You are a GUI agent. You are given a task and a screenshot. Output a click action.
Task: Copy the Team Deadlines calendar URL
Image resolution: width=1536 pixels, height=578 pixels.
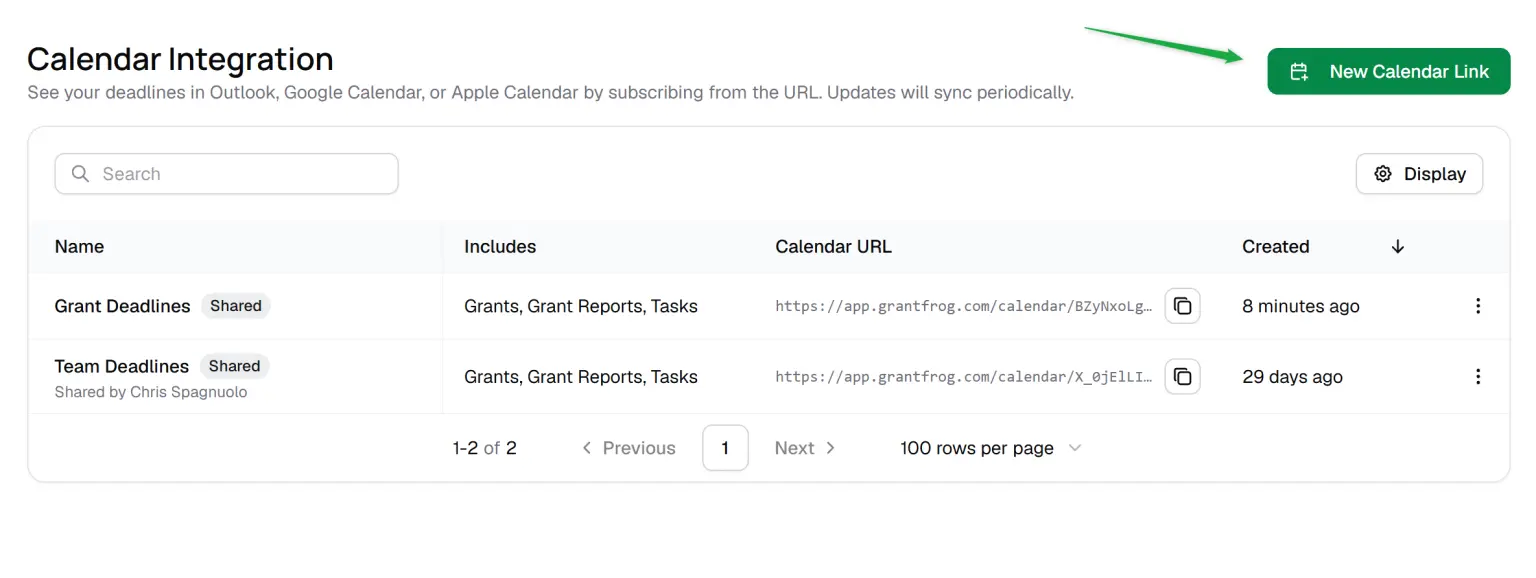[1182, 377]
